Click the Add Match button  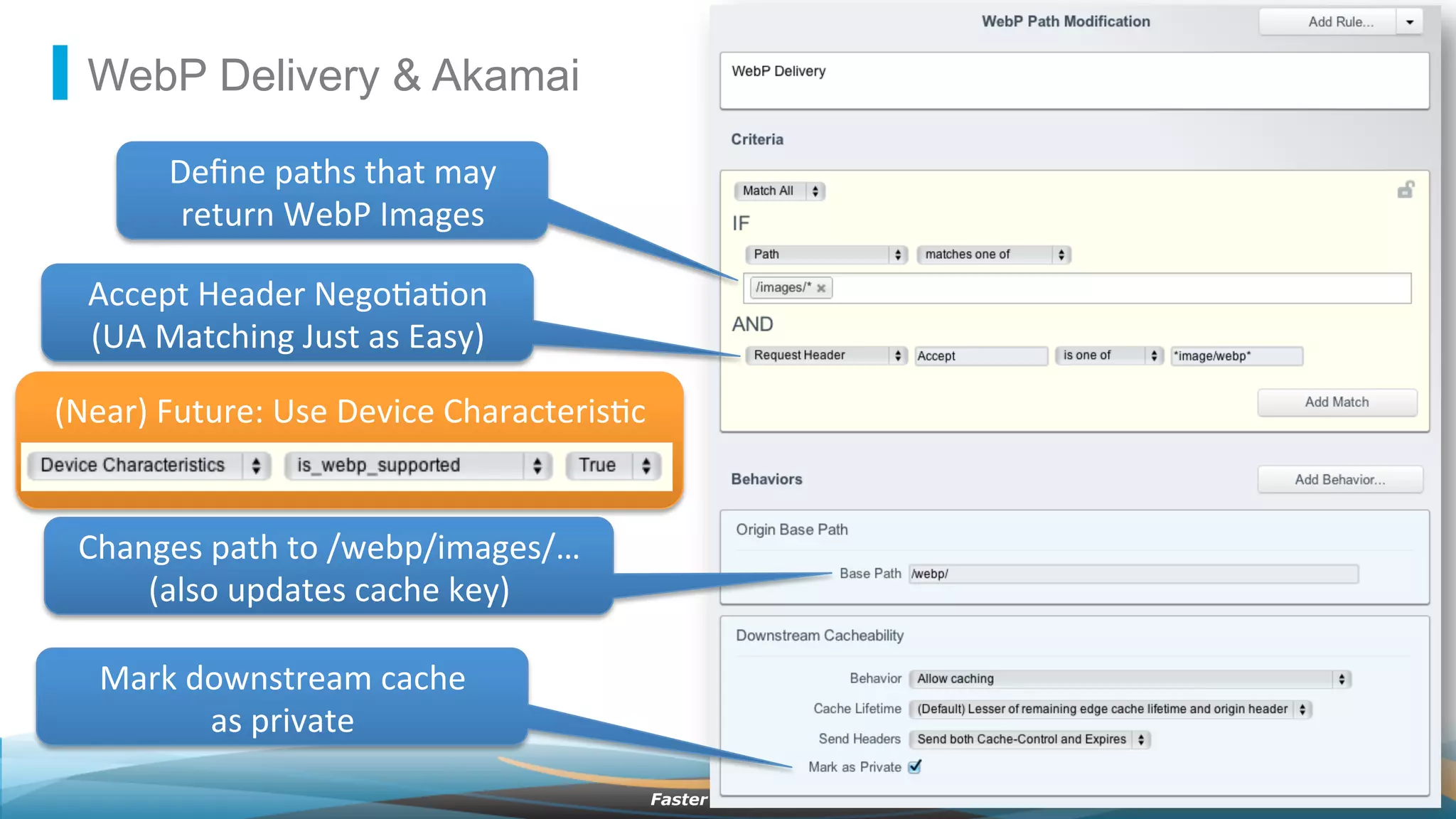tap(1337, 402)
